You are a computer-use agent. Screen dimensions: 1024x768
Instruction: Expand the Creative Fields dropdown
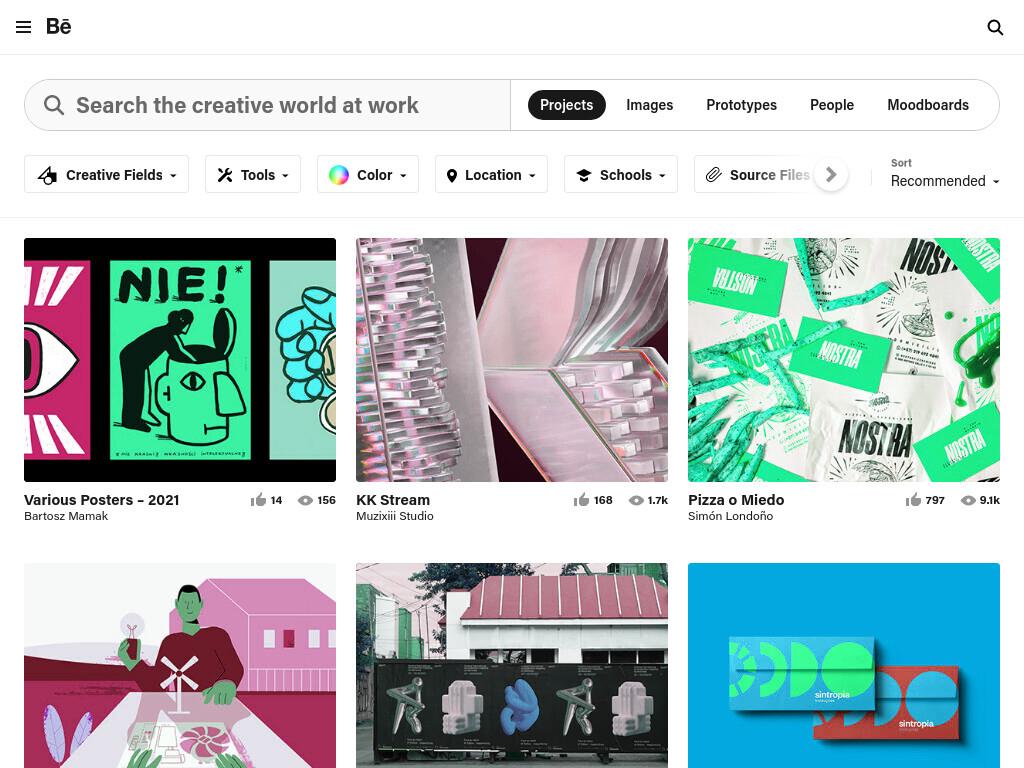tap(106, 174)
